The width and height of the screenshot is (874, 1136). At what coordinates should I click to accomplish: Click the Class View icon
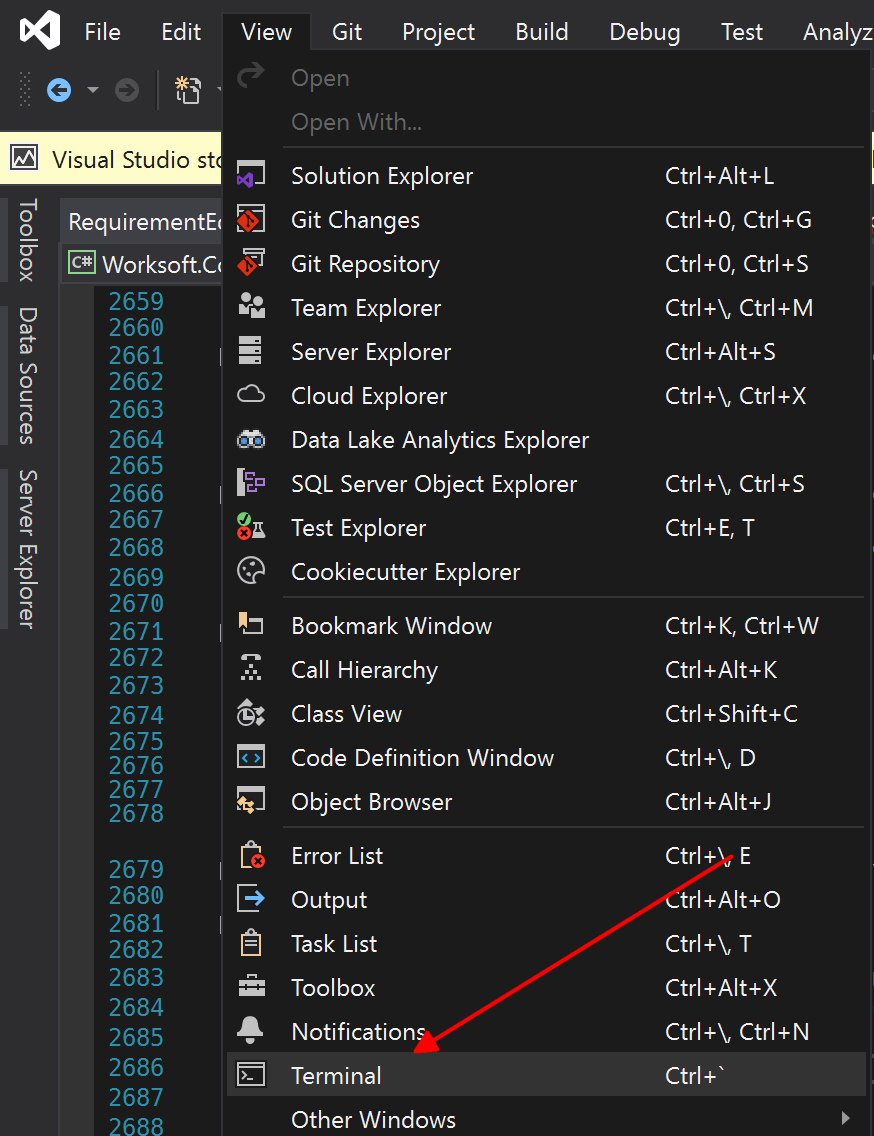pos(251,714)
